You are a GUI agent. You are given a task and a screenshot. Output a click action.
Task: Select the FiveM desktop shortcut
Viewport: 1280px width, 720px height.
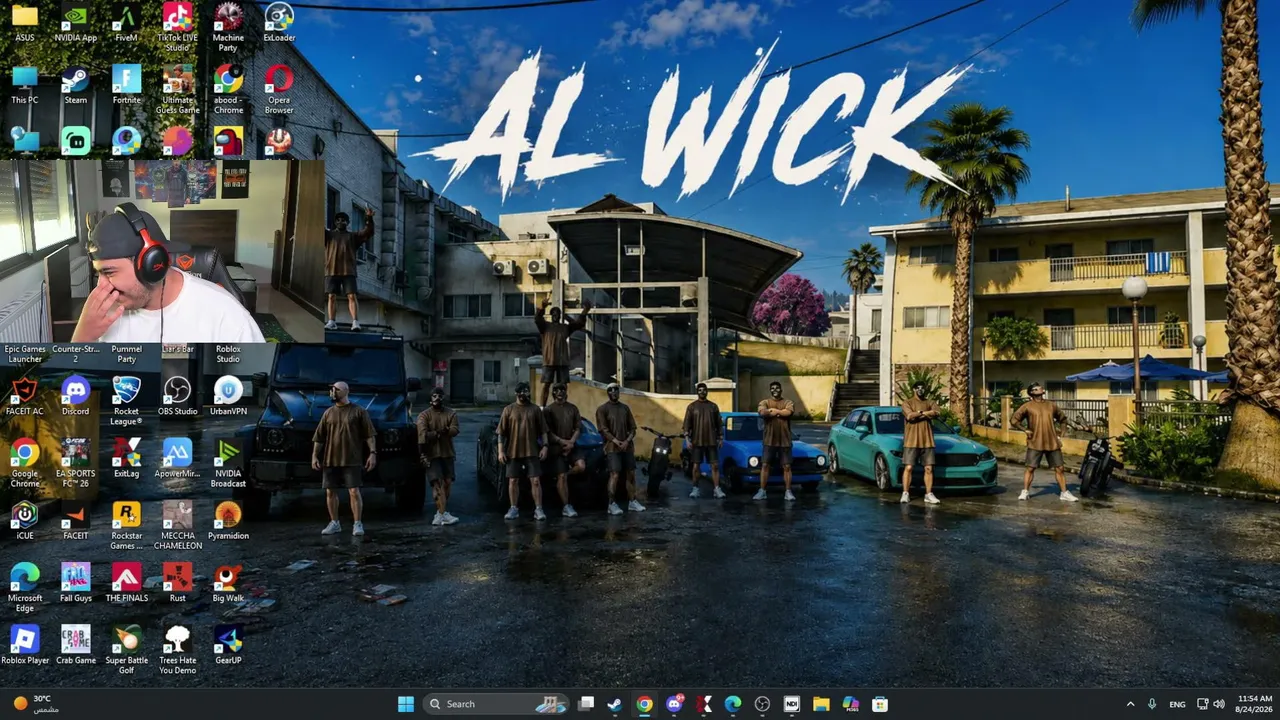pyautogui.click(x=126, y=24)
